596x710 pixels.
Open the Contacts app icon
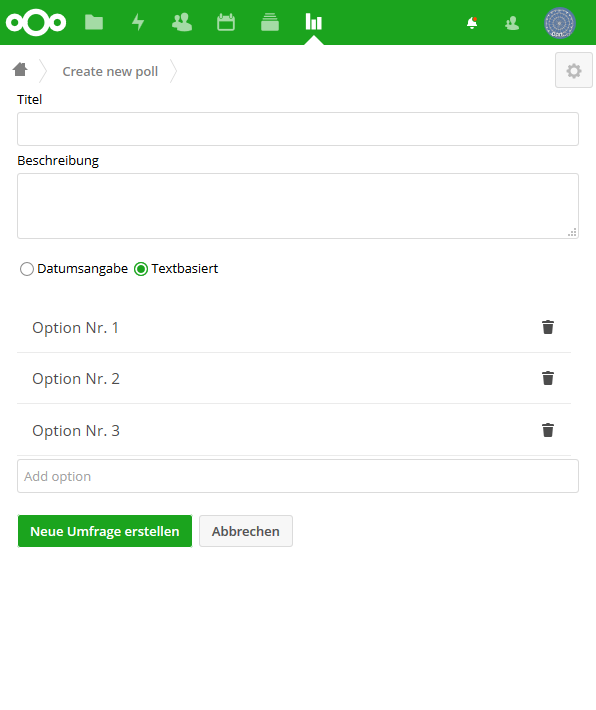(x=182, y=22)
